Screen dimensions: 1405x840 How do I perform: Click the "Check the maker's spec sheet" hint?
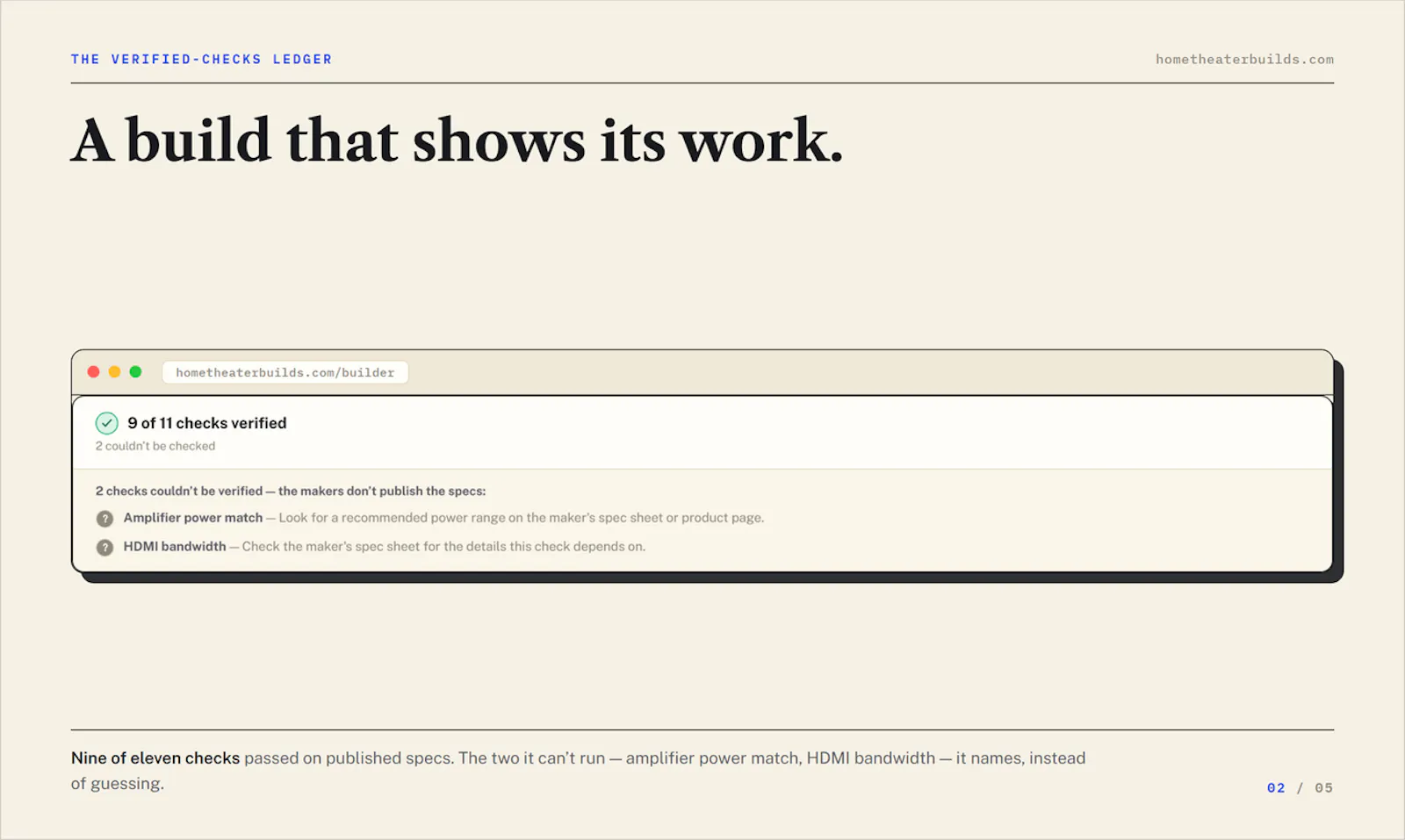tap(443, 546)
